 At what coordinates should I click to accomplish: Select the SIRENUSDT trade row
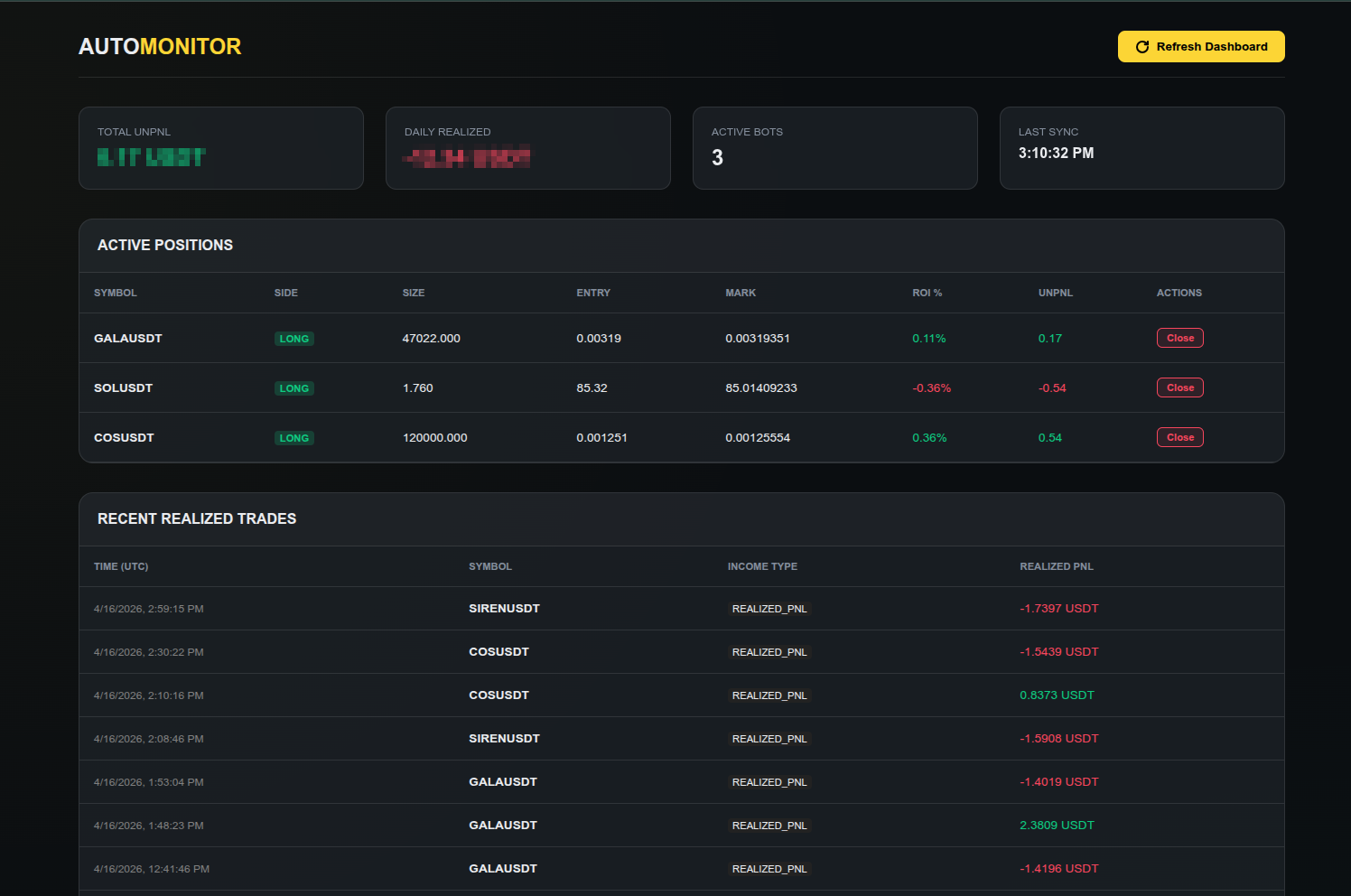coord(632,608)
